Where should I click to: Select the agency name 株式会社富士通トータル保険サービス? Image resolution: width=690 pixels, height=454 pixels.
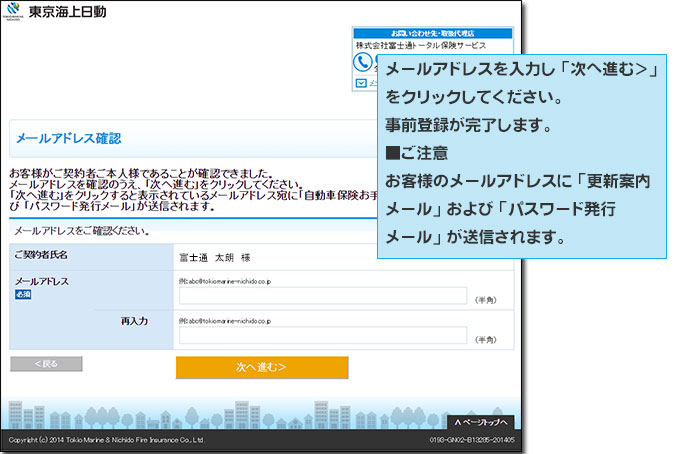pos(421,46)
